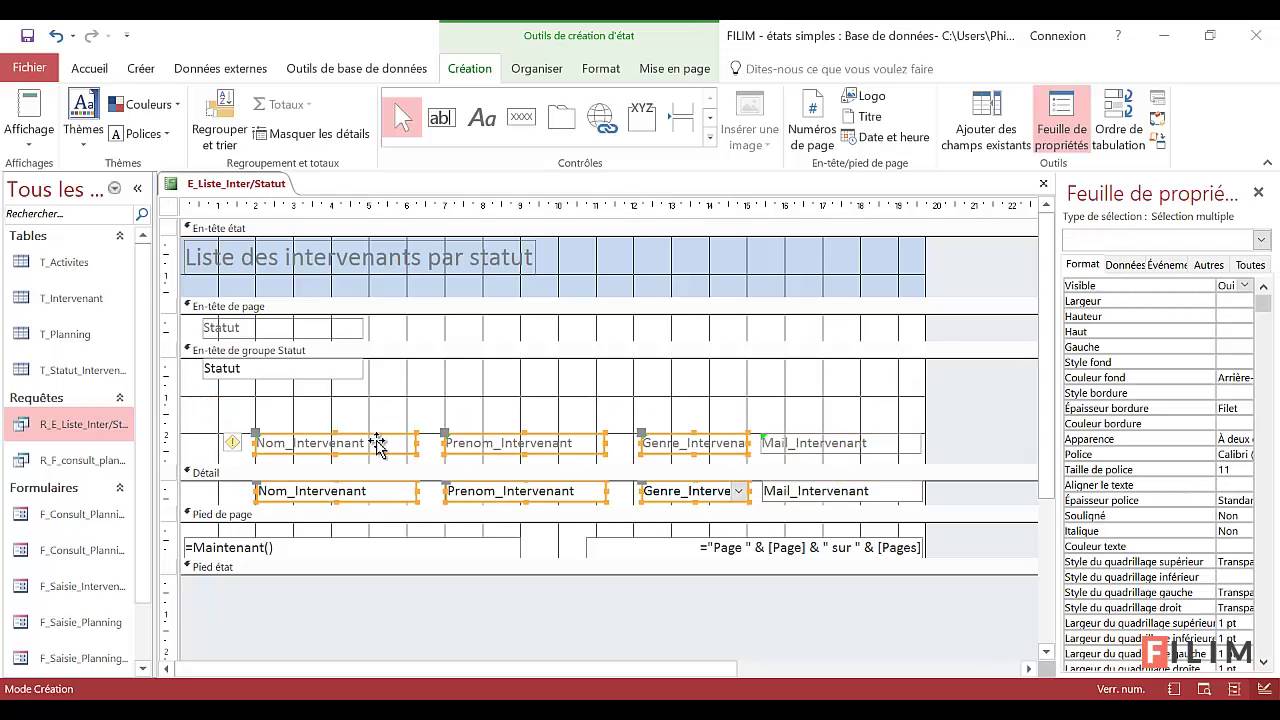The height and width of the screenshot is (720, 1280).
Task: Insert a Titre in the report
Action: pyautogui.click(x=862, y=116)
